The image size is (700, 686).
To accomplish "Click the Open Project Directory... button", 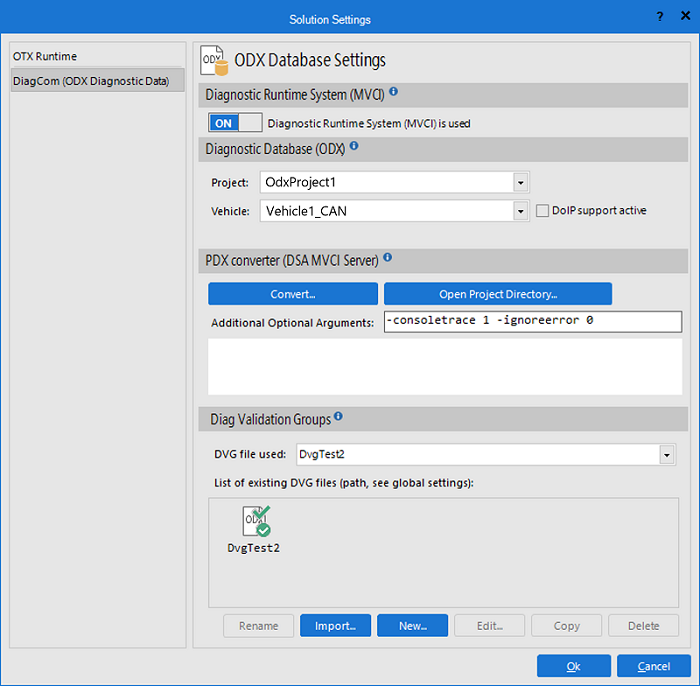I will tap(497, 294).
